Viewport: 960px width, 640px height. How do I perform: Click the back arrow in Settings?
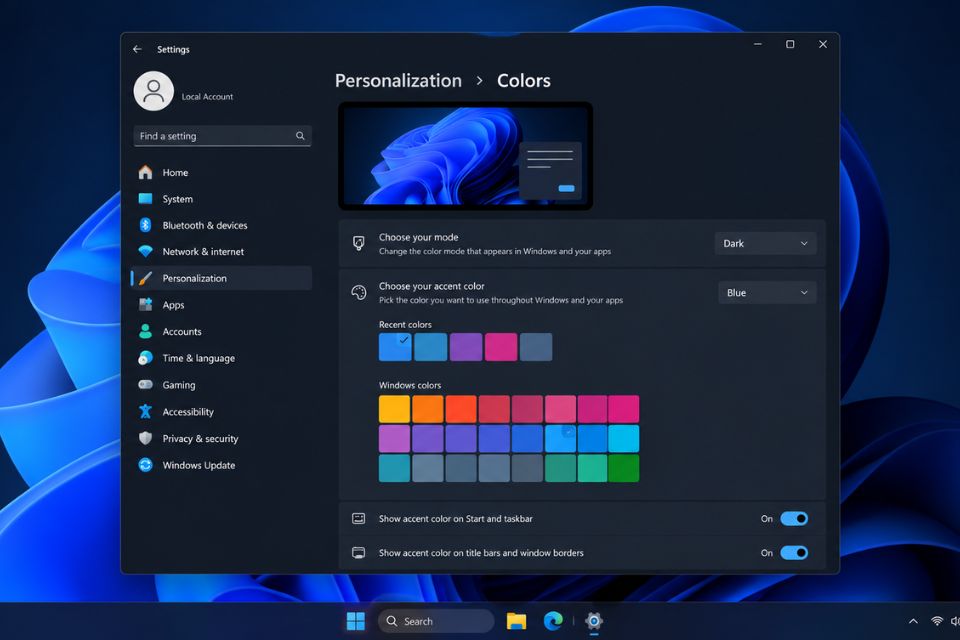click(137, 49)
